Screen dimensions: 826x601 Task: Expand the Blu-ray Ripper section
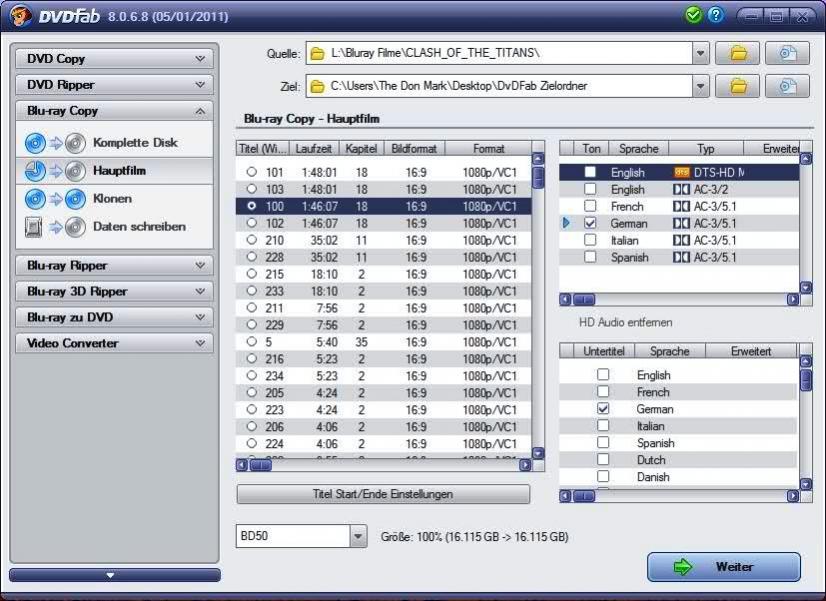pos(114,265)
